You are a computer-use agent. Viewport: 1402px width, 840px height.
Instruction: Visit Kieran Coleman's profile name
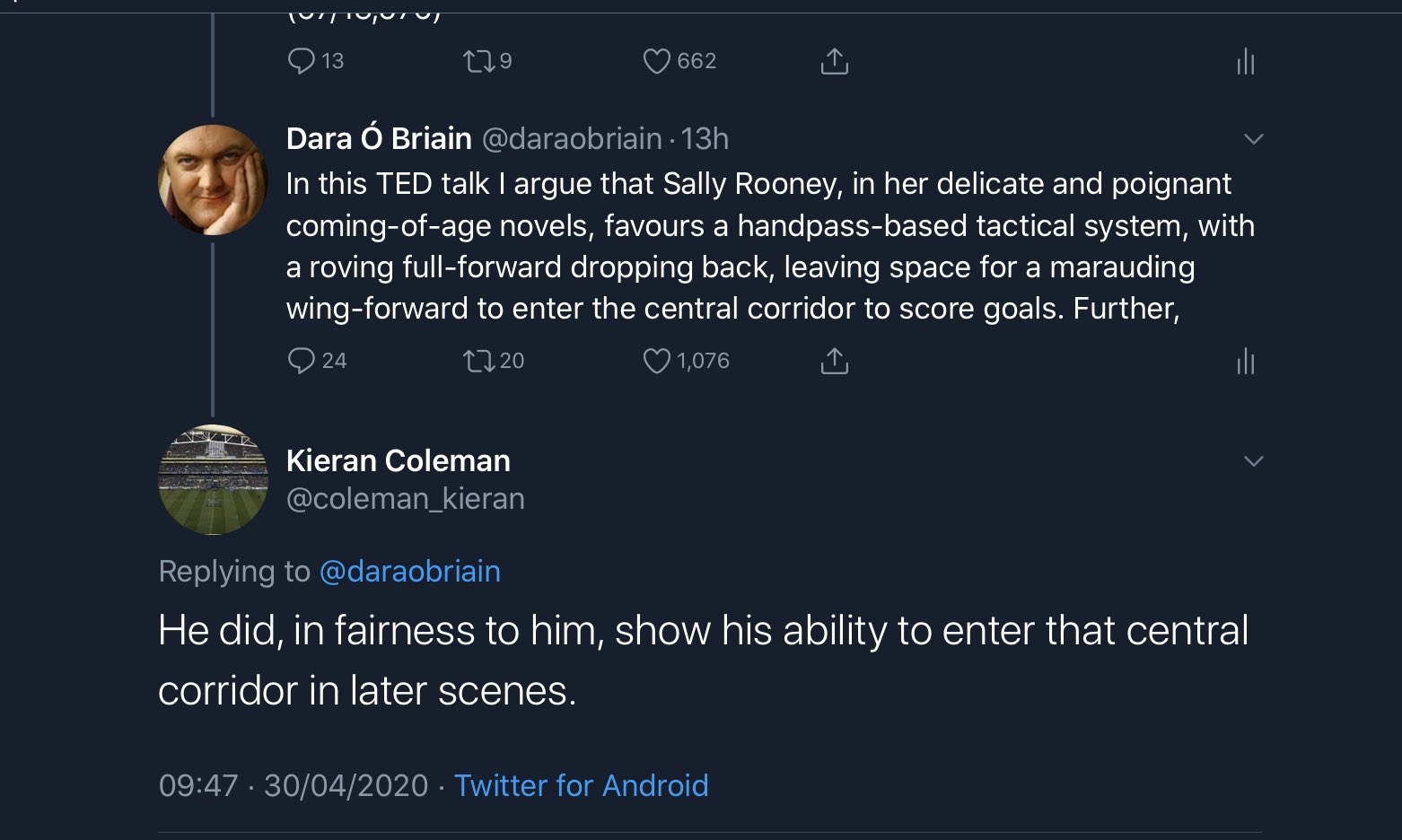pos(398,460)
